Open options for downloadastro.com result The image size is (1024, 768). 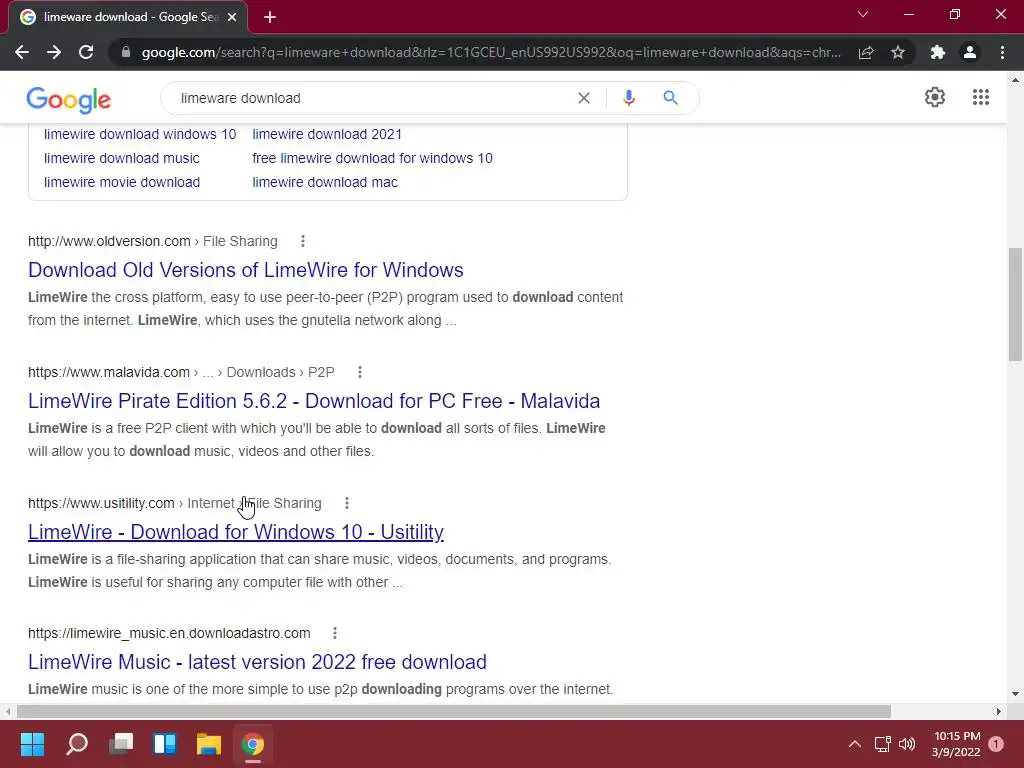(x=335, y=633)
